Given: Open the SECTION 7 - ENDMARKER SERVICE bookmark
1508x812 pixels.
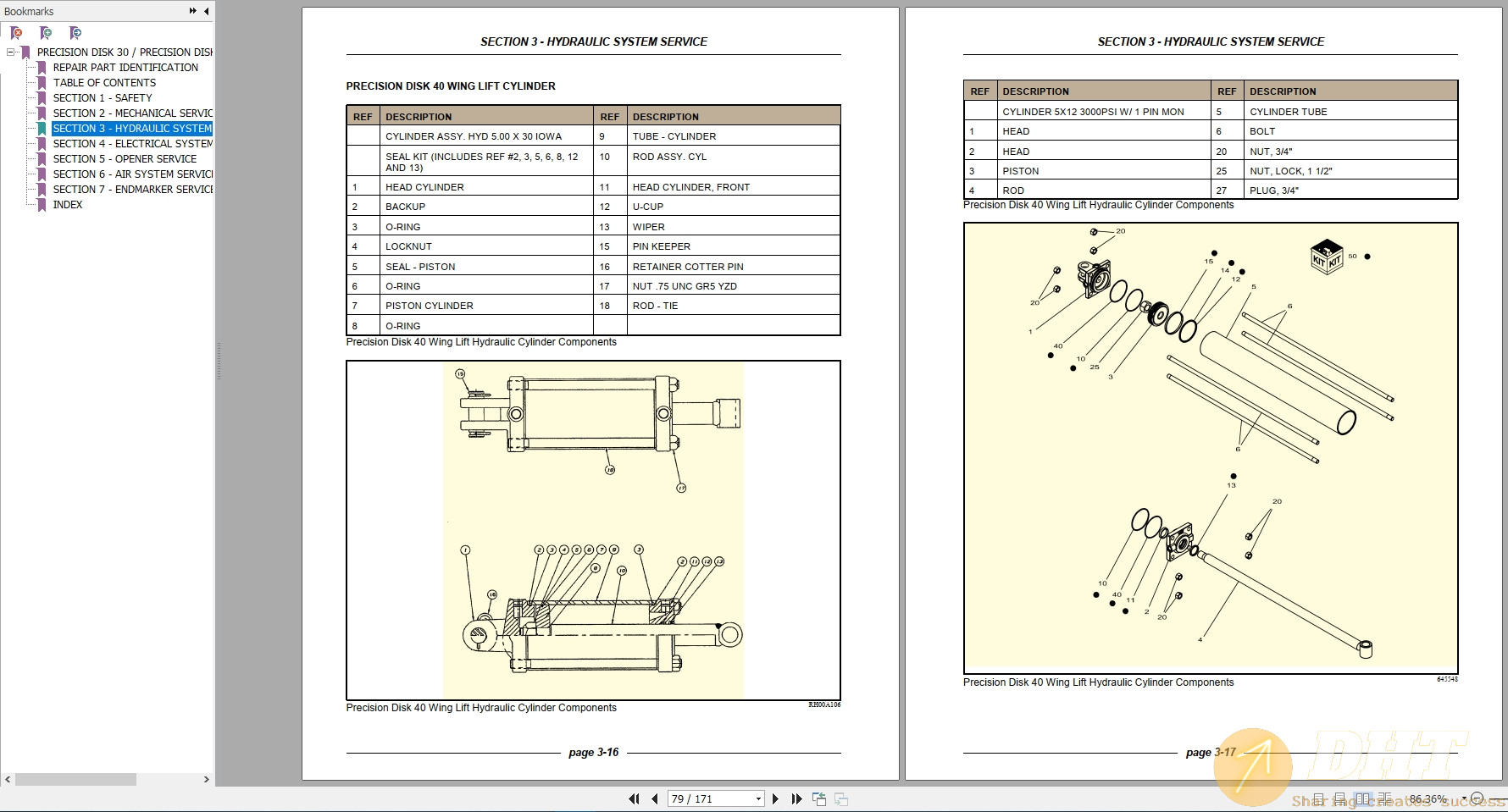Looking at the screenshot, I should click(x=132, y=190).
